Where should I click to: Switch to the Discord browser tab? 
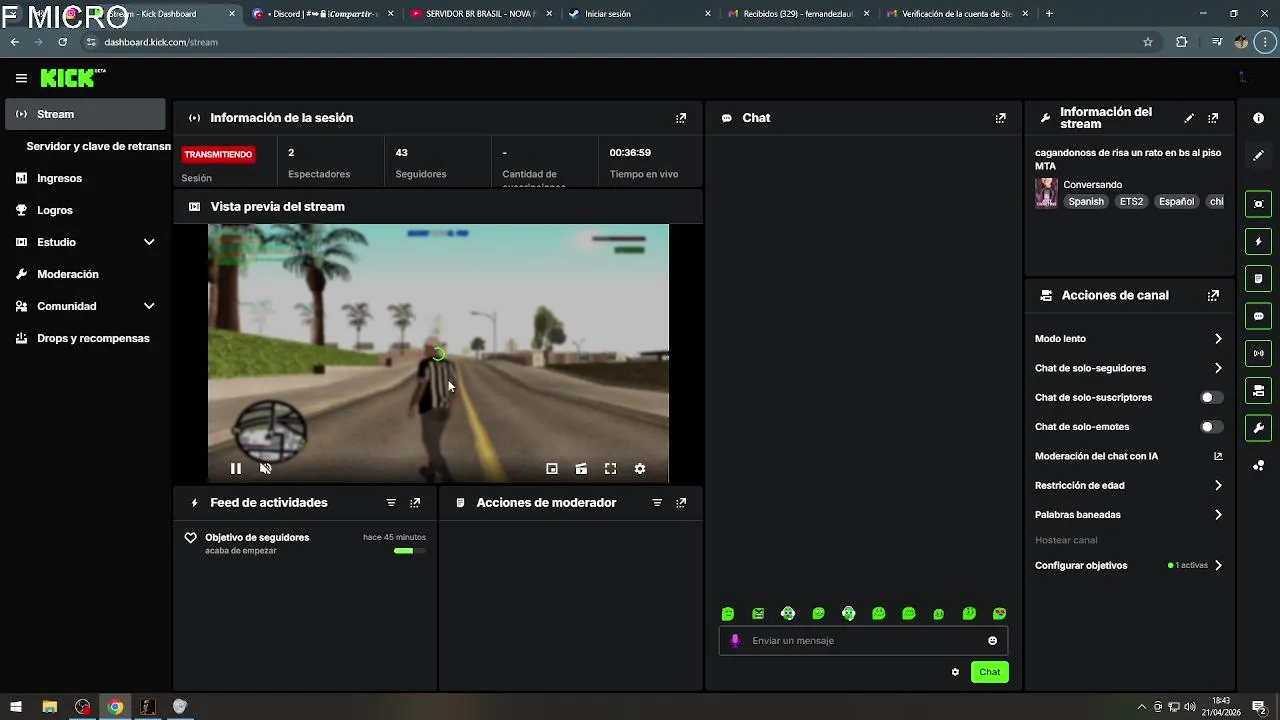(320, 14)
